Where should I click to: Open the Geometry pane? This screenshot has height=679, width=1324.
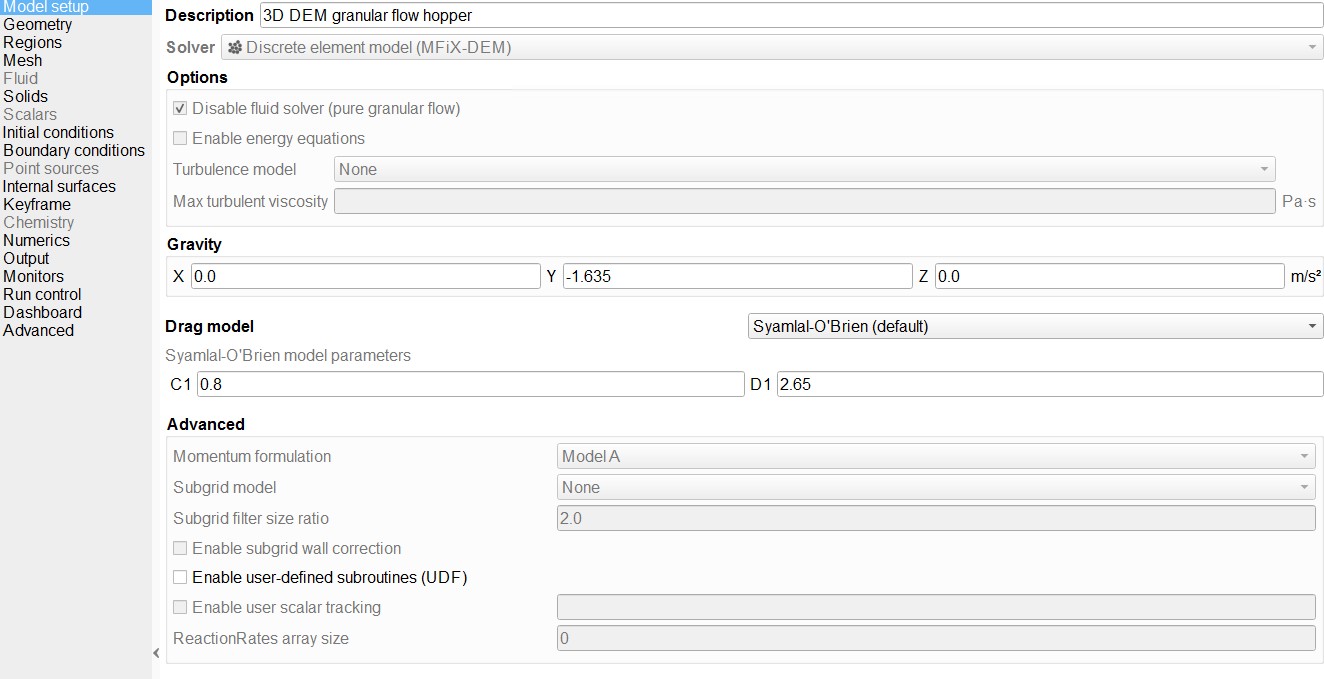pos(37,24)
